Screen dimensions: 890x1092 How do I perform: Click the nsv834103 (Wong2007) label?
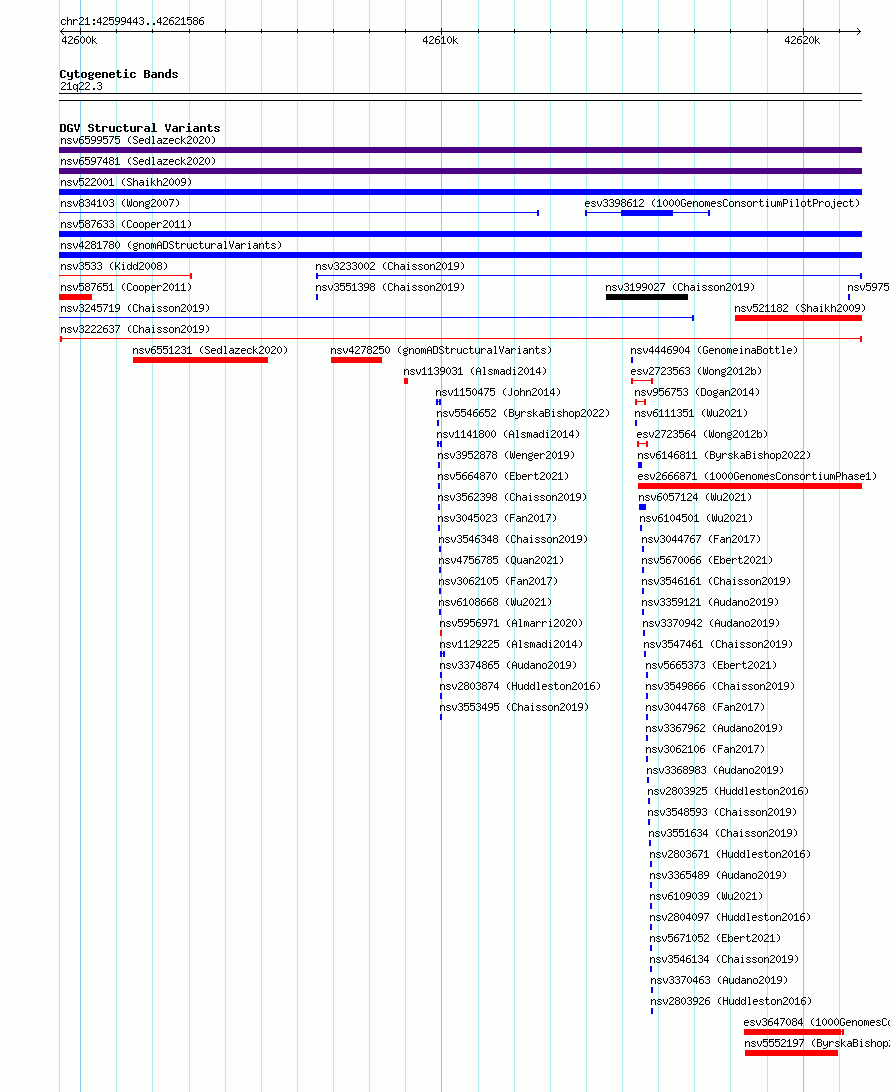[120, 203]
